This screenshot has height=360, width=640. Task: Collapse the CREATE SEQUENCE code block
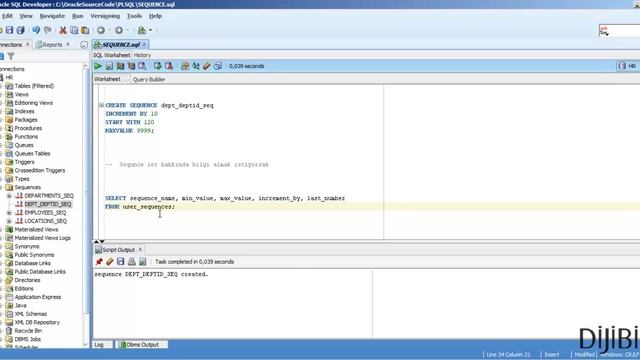click(x=101, y=105)
